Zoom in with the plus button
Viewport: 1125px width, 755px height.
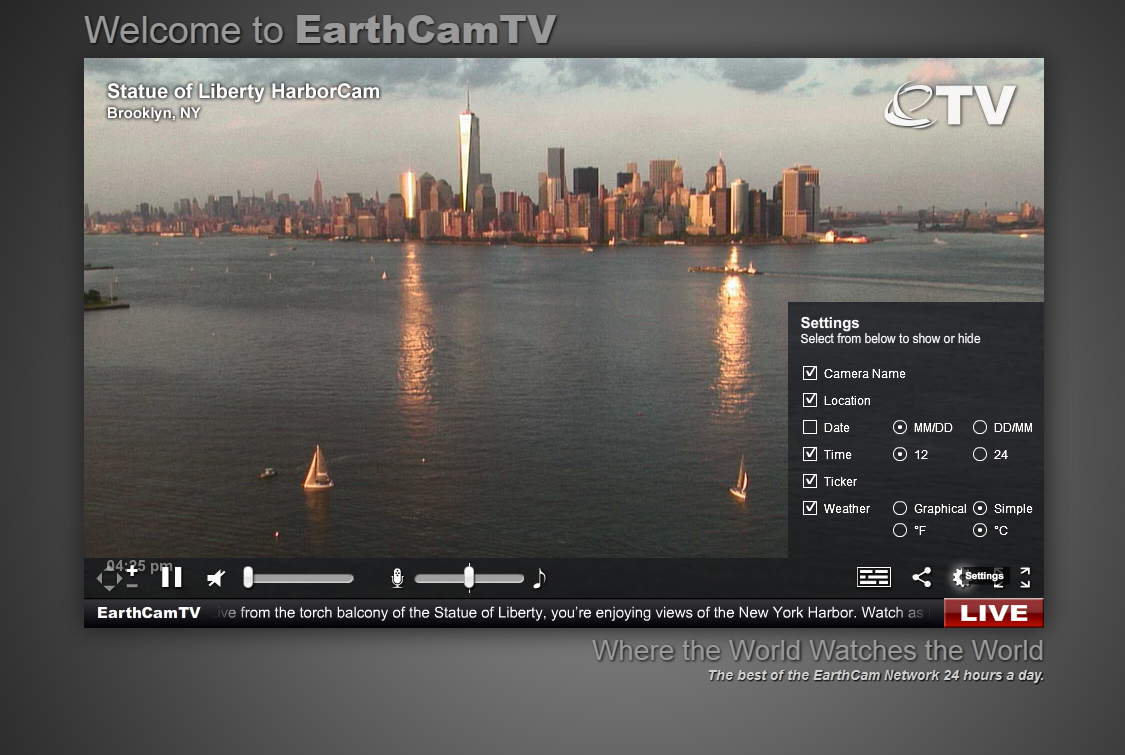click(132, 571)
